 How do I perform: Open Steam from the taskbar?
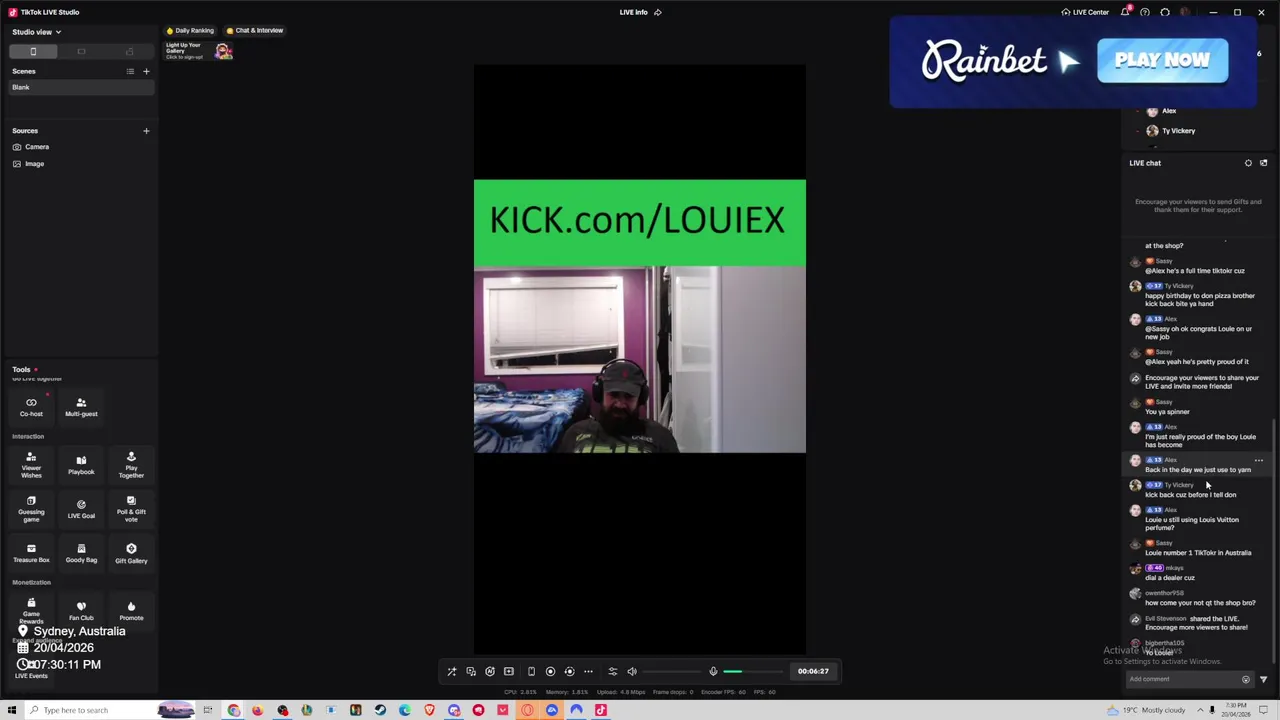pos(380,710)
